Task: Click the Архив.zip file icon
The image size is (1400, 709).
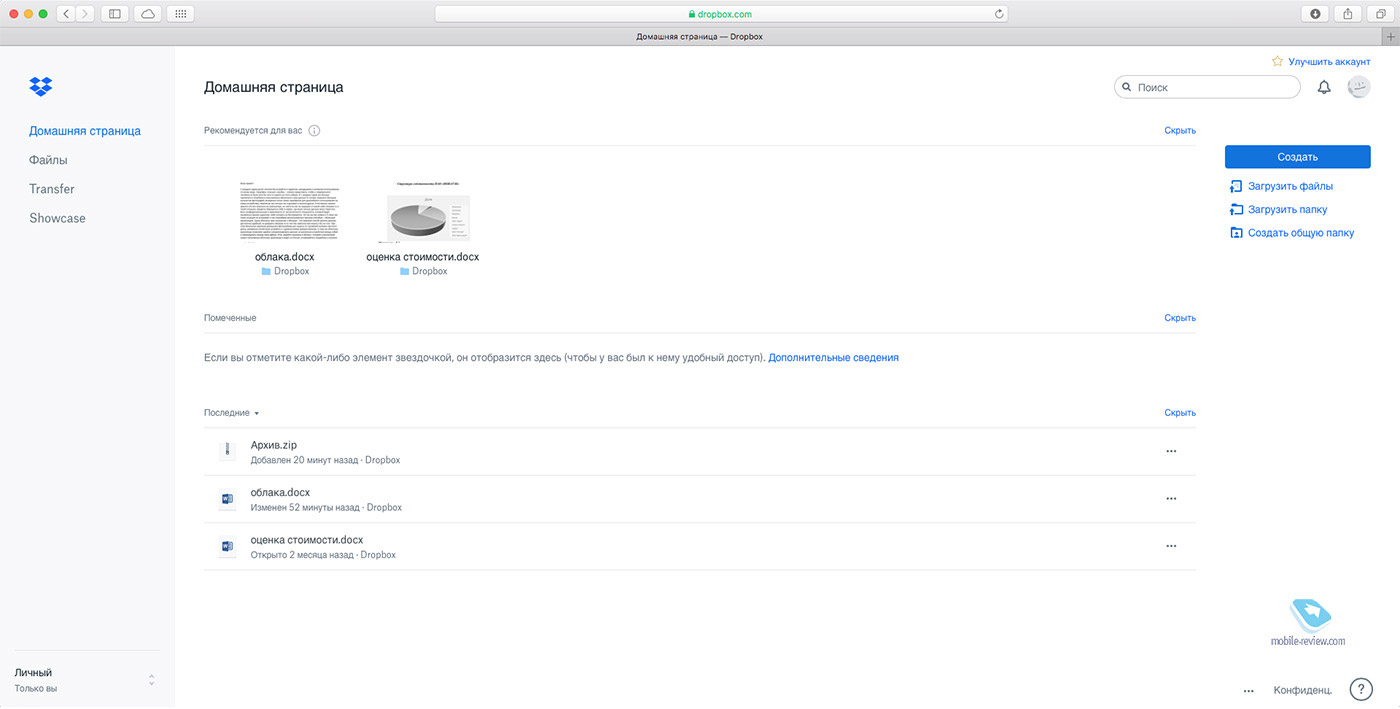Action: [227, 451]
